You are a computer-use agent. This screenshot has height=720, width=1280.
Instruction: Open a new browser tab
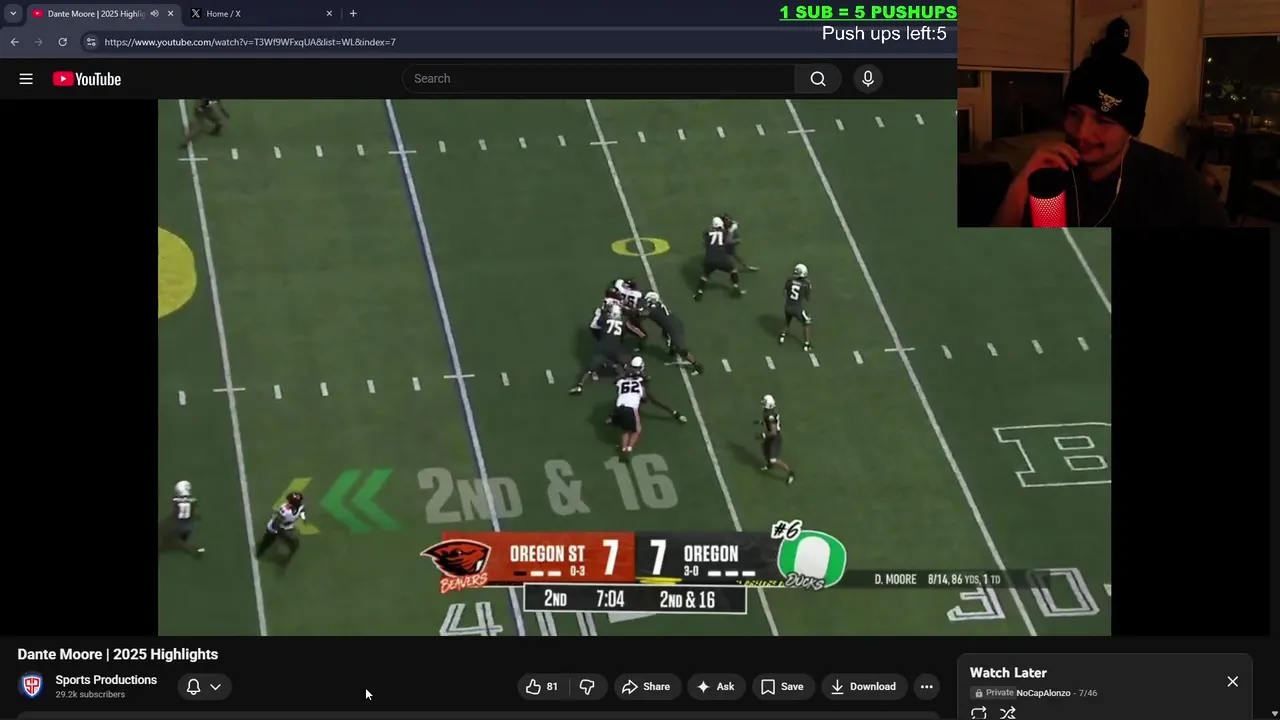353,13
